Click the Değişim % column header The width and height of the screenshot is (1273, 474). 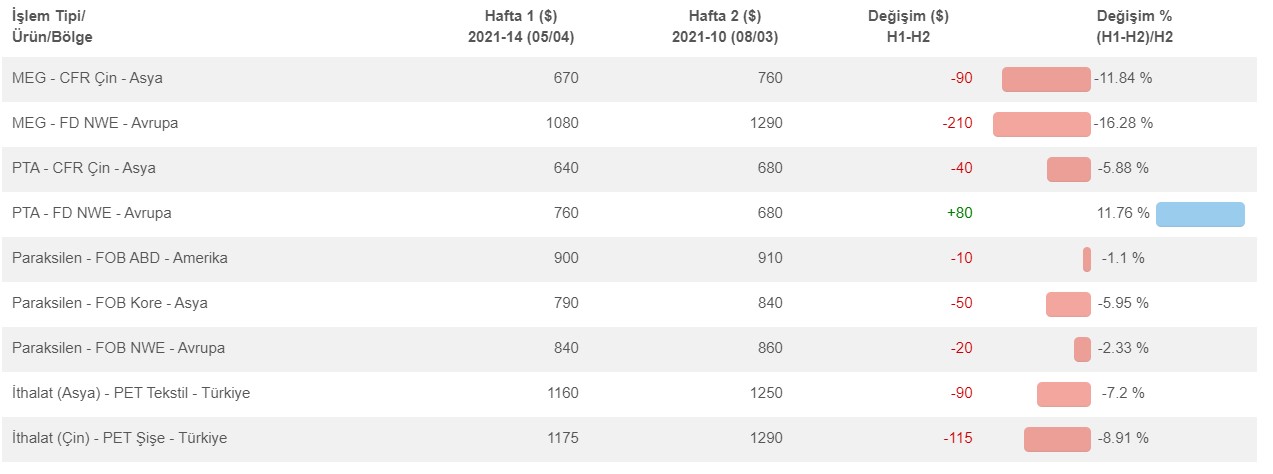coord(1134,27)
